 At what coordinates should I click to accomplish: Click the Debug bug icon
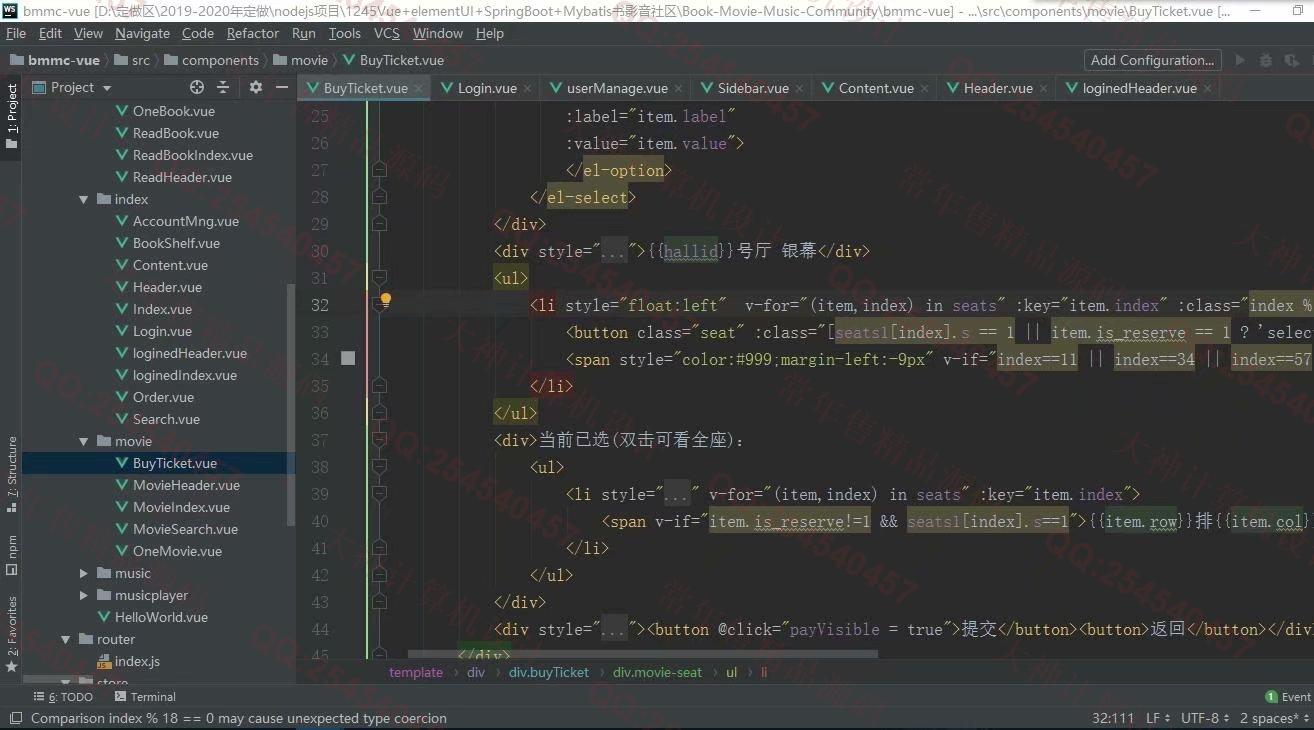tap(1265, 60)
